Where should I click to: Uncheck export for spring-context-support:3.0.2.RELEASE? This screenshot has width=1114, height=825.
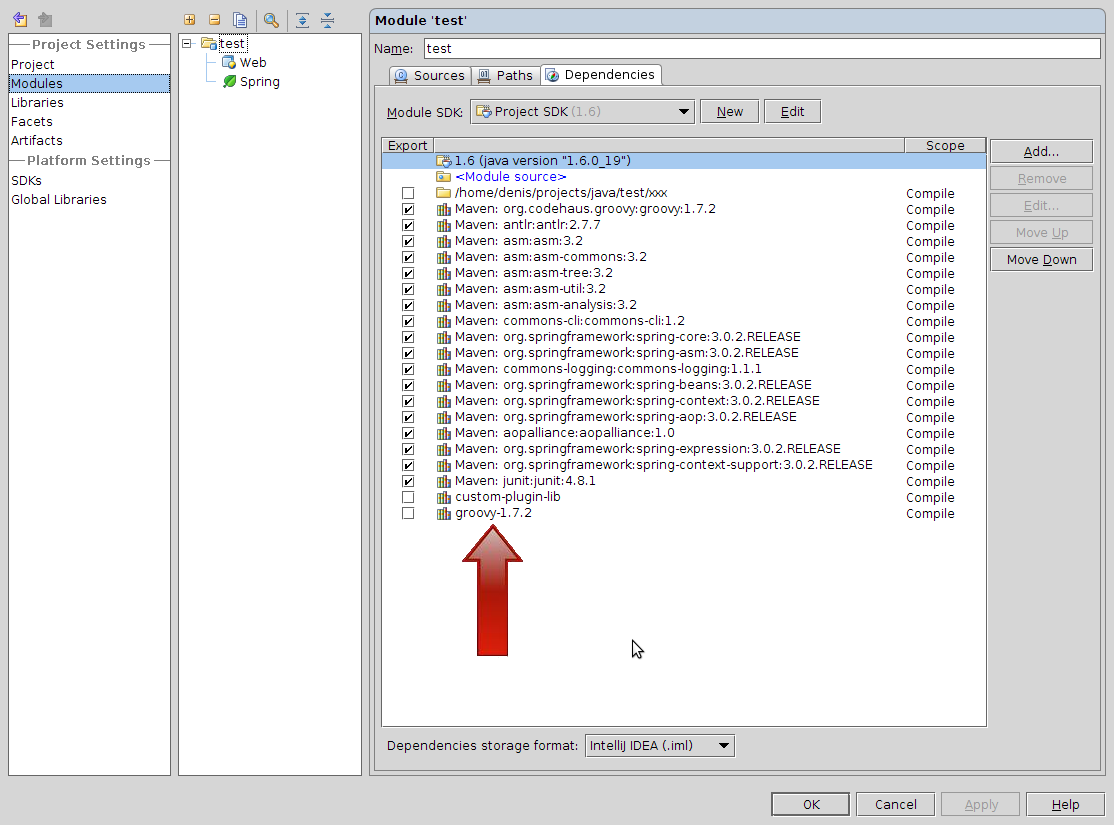tap(408, 465)
